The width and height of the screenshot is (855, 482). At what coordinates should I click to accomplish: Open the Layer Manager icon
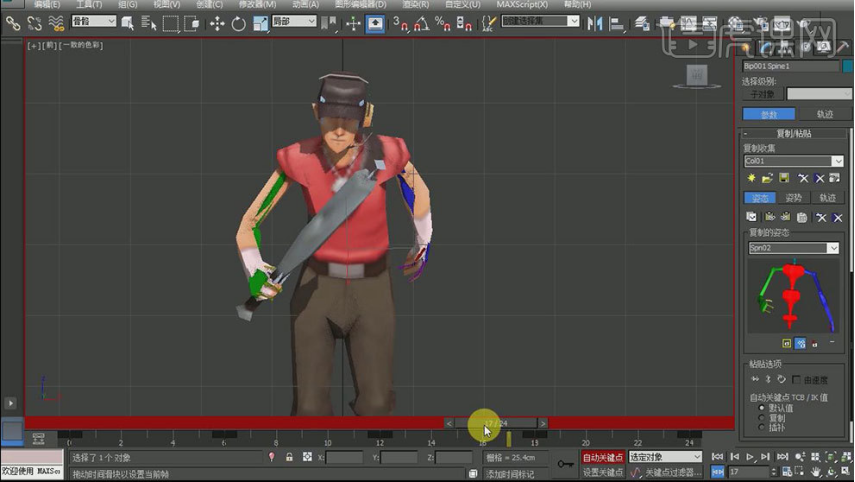[642, 23]
